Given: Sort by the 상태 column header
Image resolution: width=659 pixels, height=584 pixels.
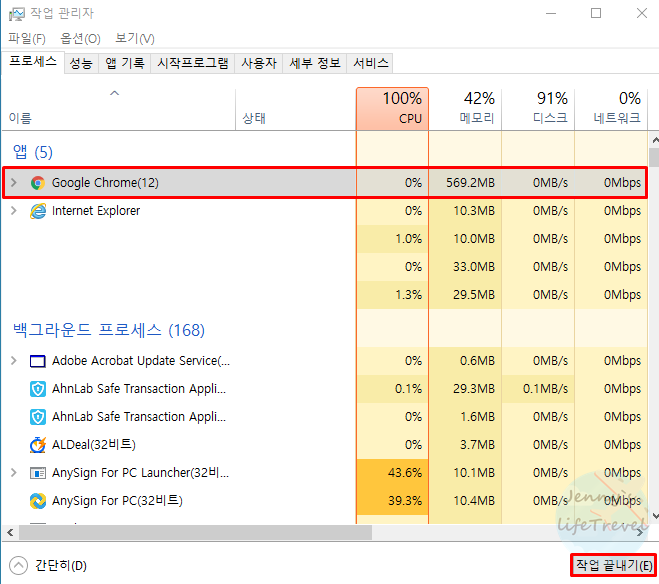Looking at the screenshot, I should pos(296,109).
